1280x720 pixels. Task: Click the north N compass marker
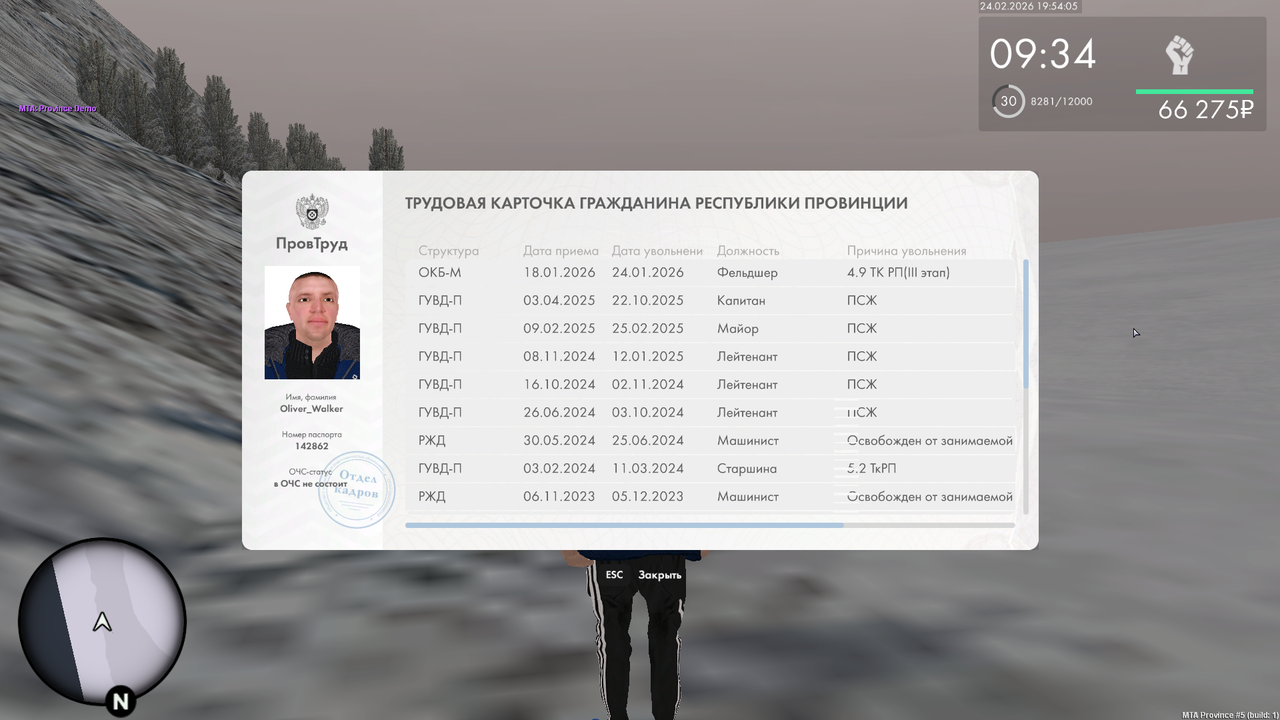(x=121, y=702)
